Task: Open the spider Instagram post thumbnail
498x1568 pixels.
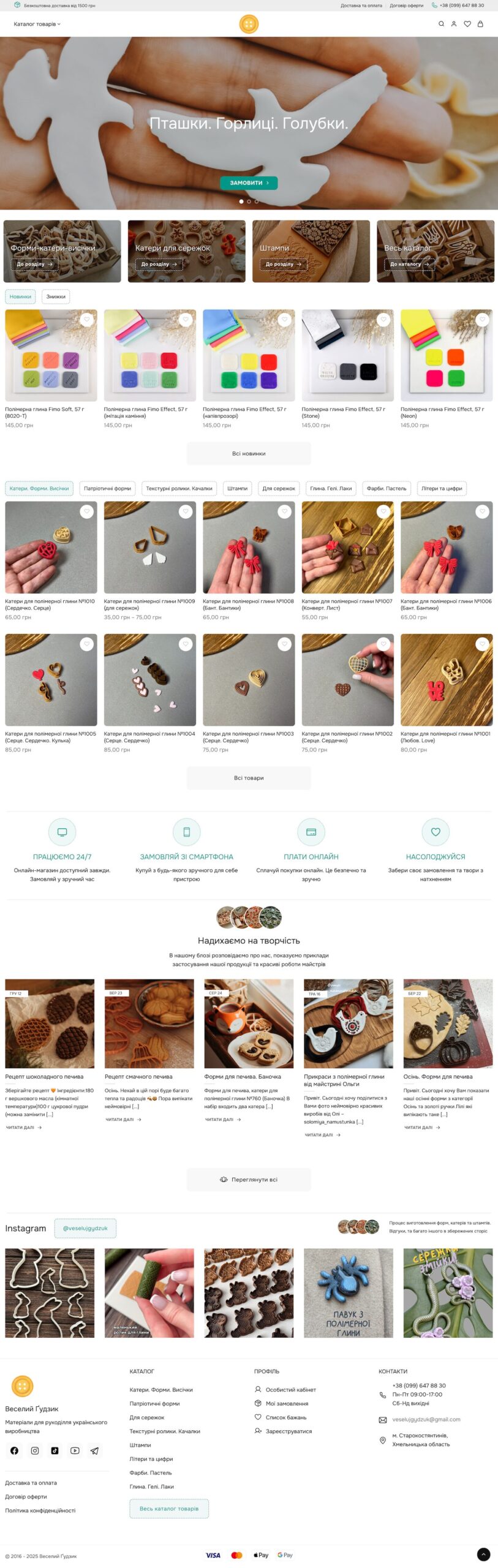Action: coord(349,1292)
